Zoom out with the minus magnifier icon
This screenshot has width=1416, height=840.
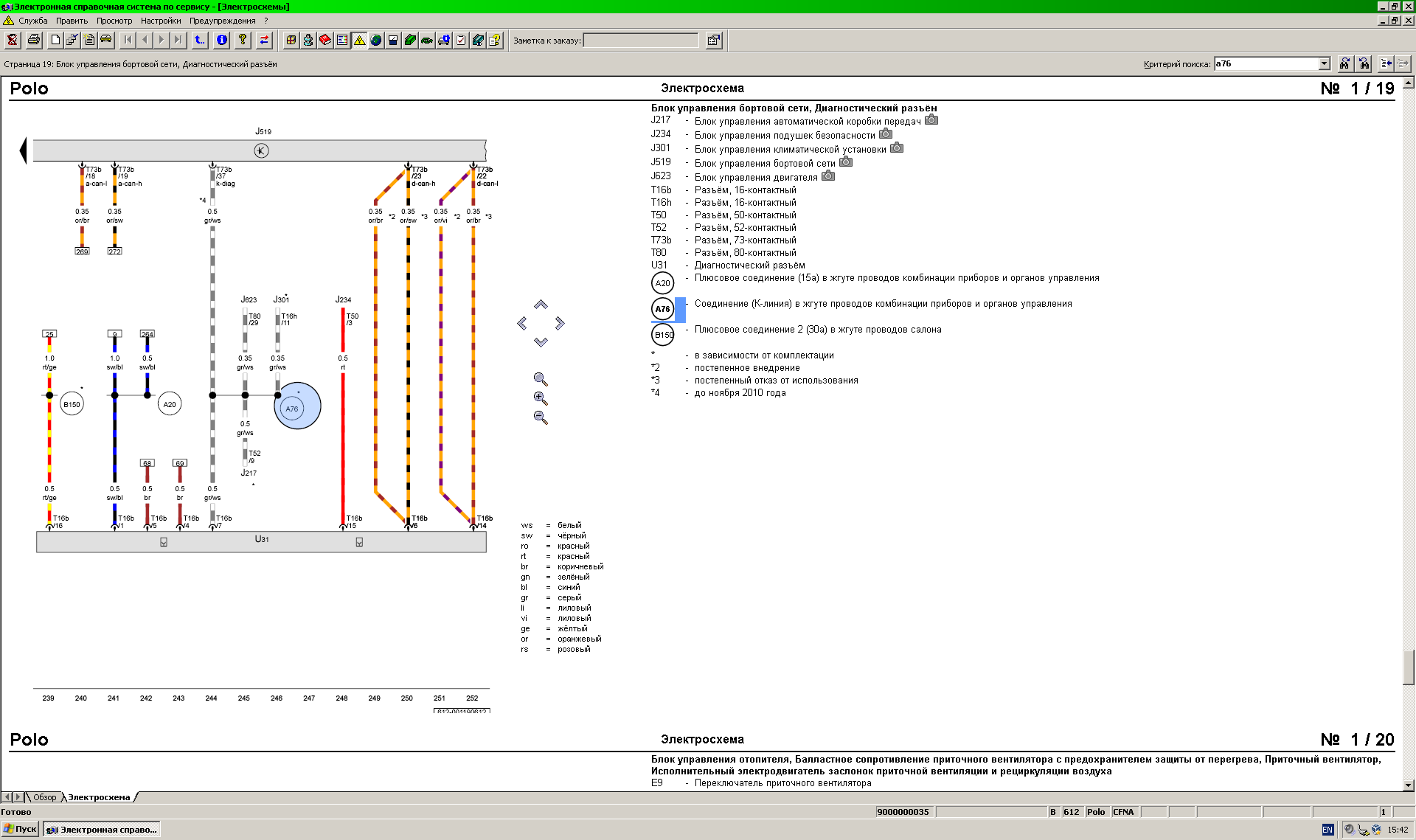[541, 417]
